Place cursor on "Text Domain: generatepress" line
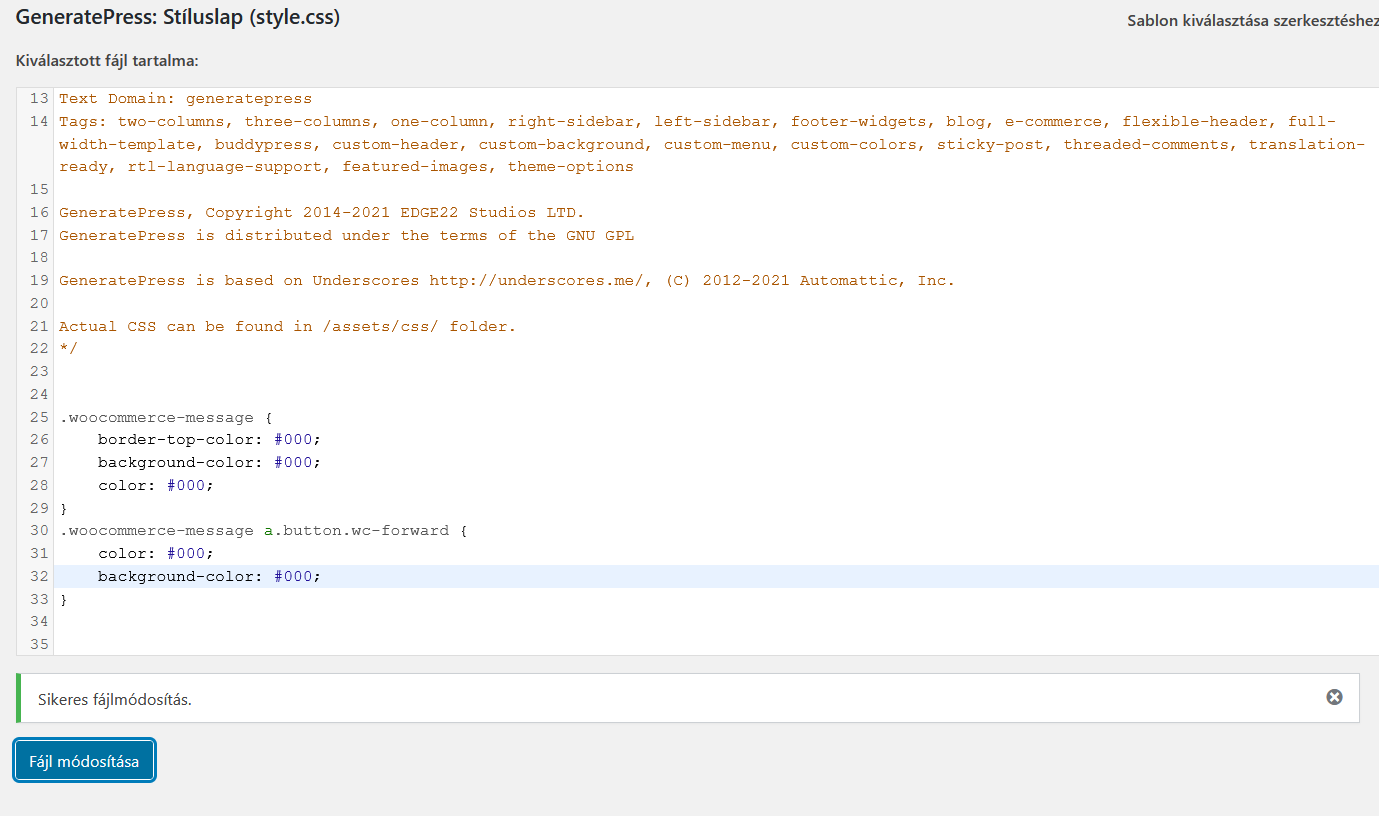The width and height of the screenshot is (1379, 816). click(186, 99)
